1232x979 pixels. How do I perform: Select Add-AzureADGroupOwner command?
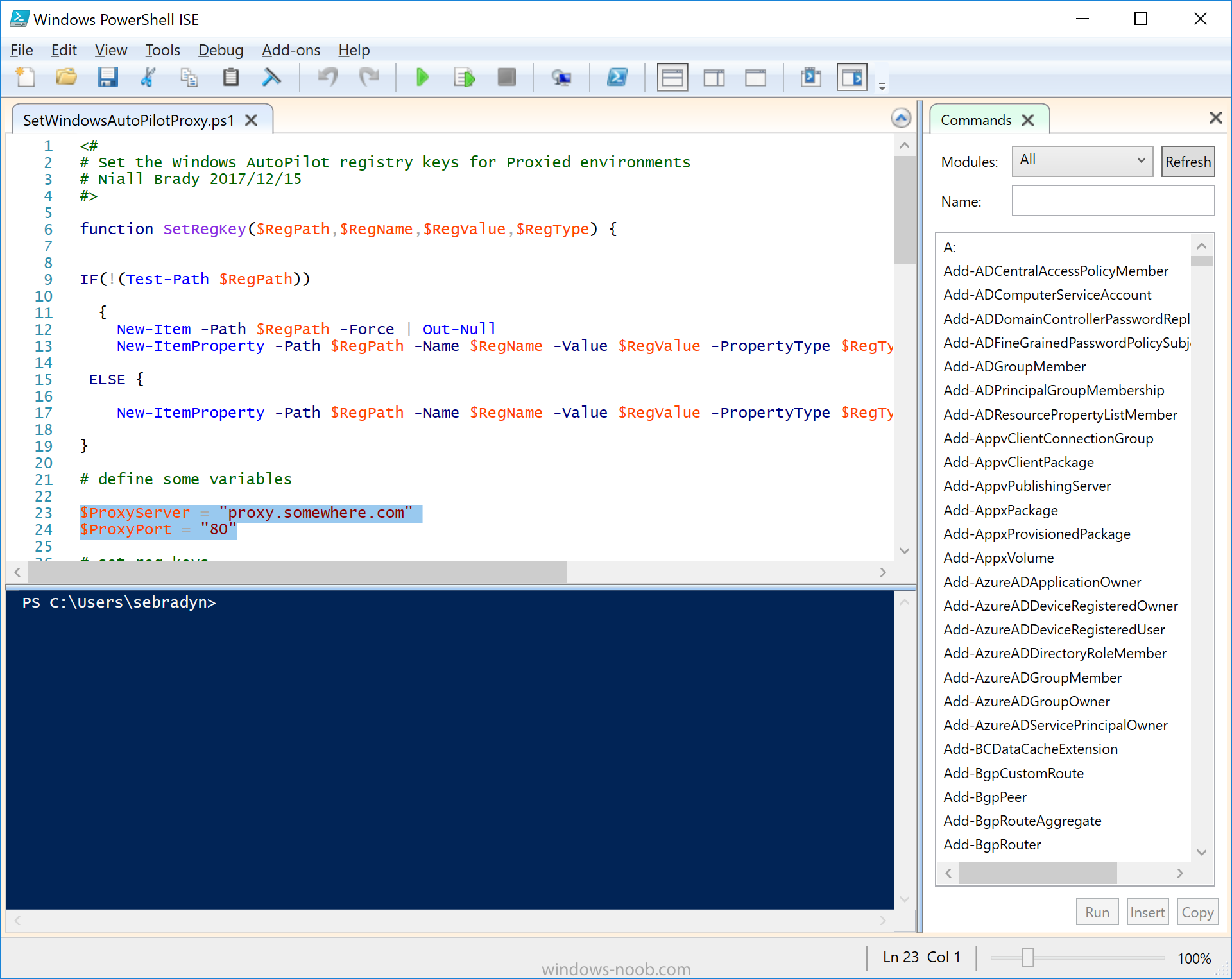tap(1027, 701)
